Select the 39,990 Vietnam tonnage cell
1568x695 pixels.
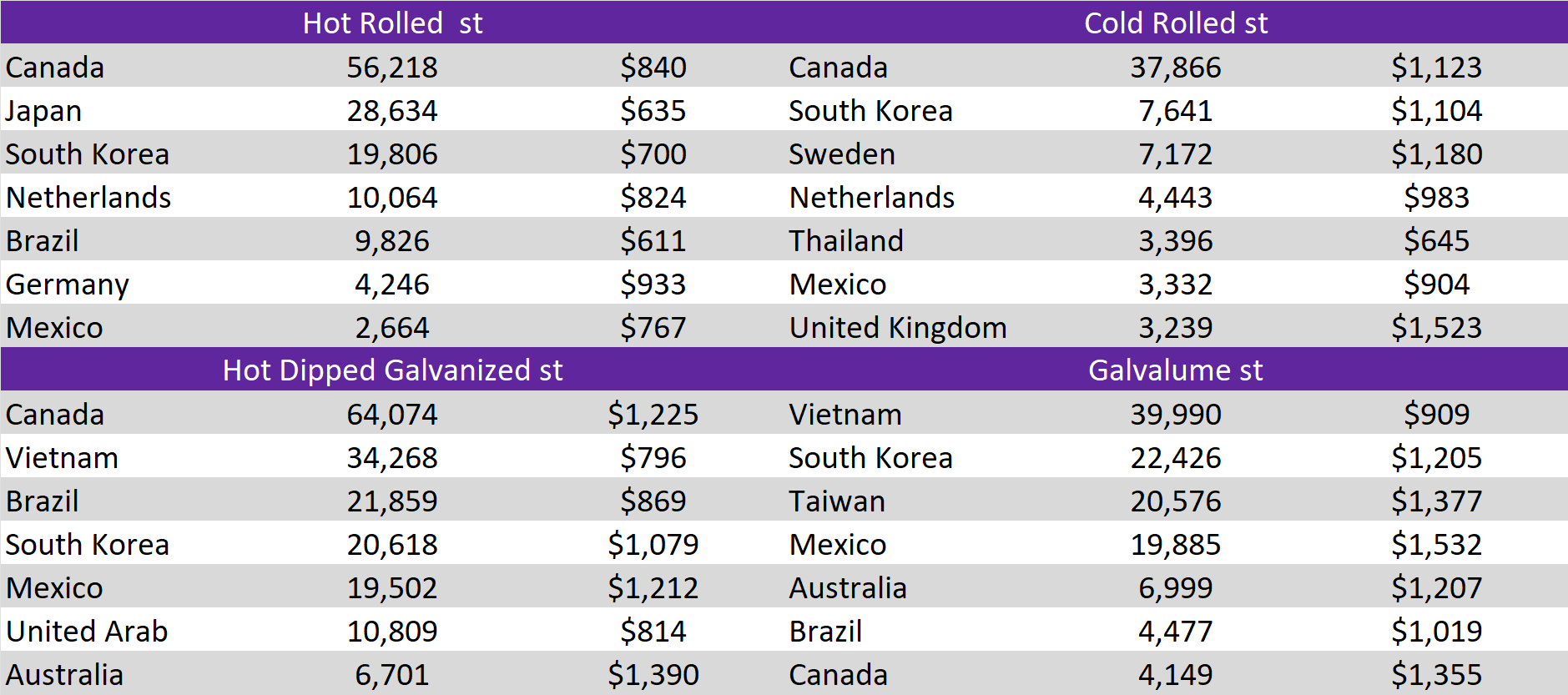pos(1175,415)
